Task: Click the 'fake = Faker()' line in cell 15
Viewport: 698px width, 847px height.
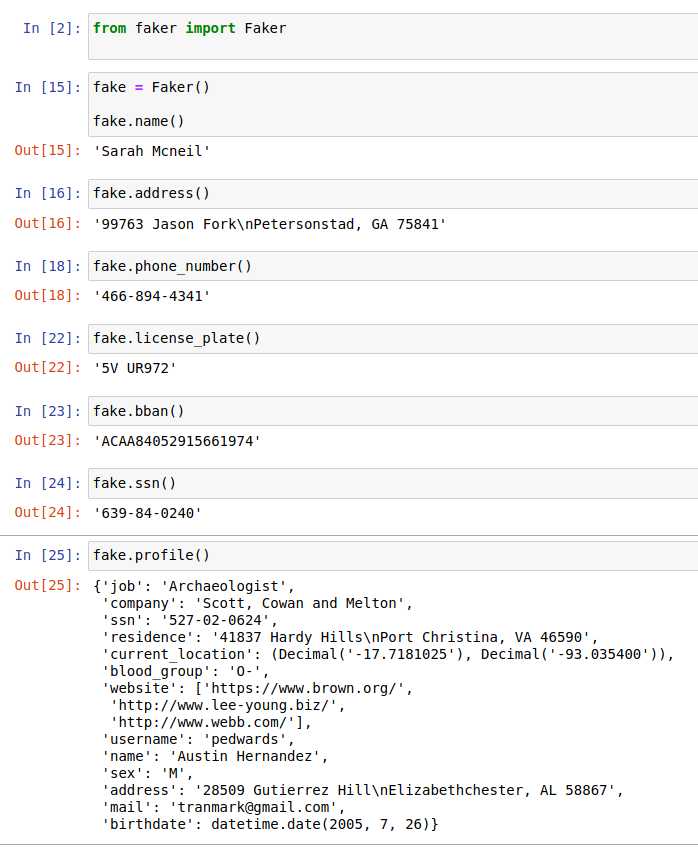Action: click(152, 87)
